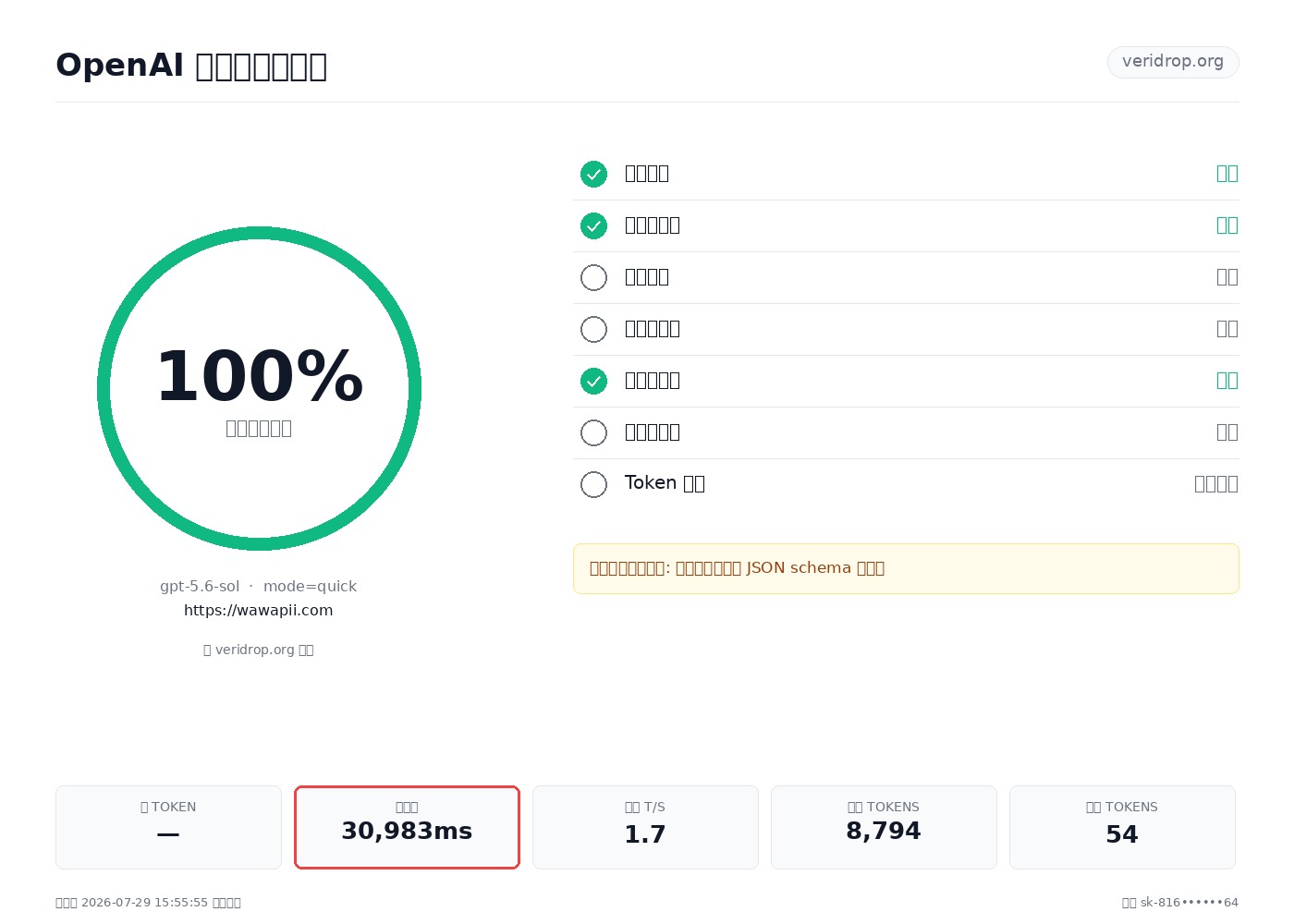Image resolution: width=1294 pixels, height=924 pixels.
Task: Click the empty circle icon in the sixth checklist row
Action: point(593,432)
